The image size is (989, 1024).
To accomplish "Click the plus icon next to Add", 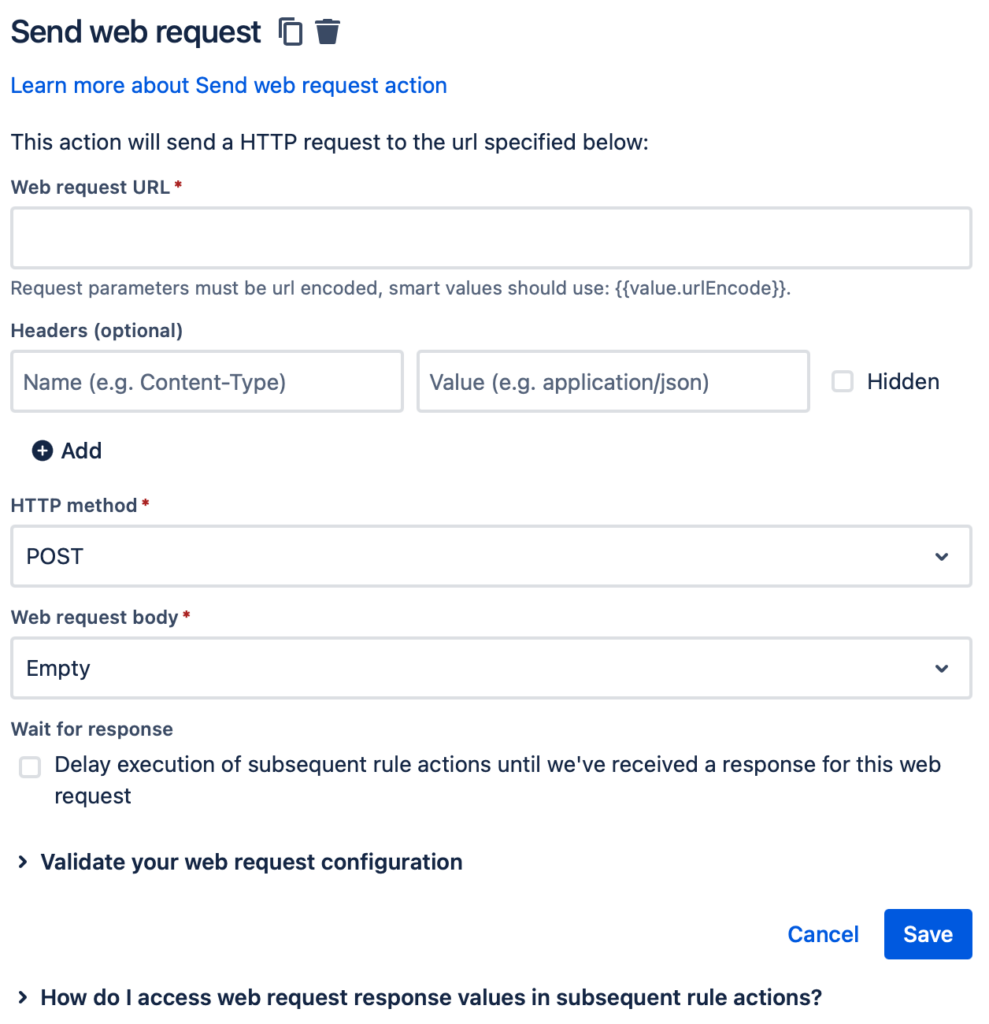I will pyautogui.click(x=42, y=451).
